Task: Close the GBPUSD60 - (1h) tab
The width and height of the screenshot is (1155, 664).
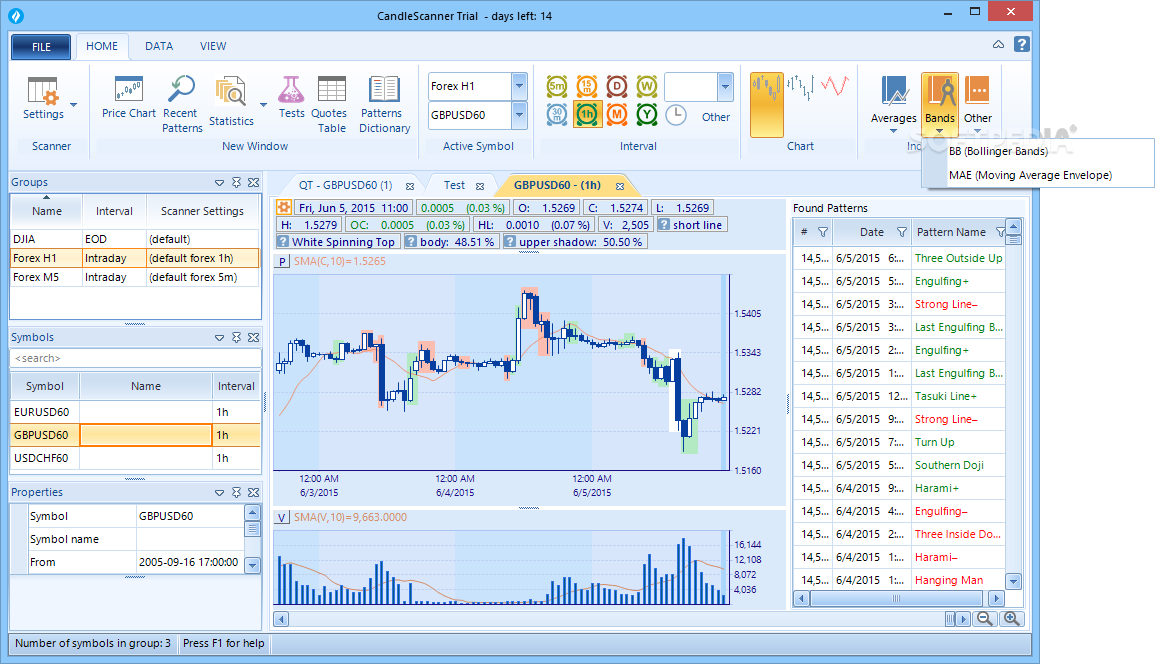Action: click(x=620, y=186)
